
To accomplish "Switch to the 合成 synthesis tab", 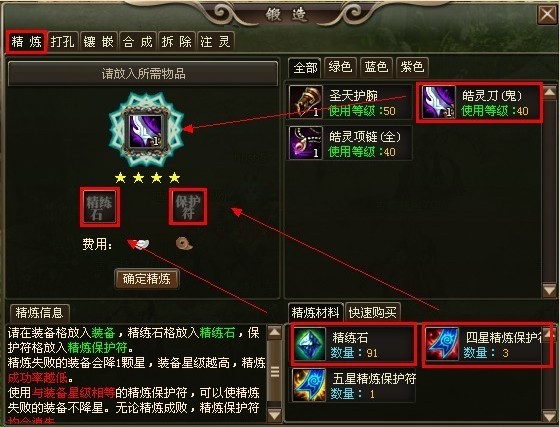I will tap(138, 42).
